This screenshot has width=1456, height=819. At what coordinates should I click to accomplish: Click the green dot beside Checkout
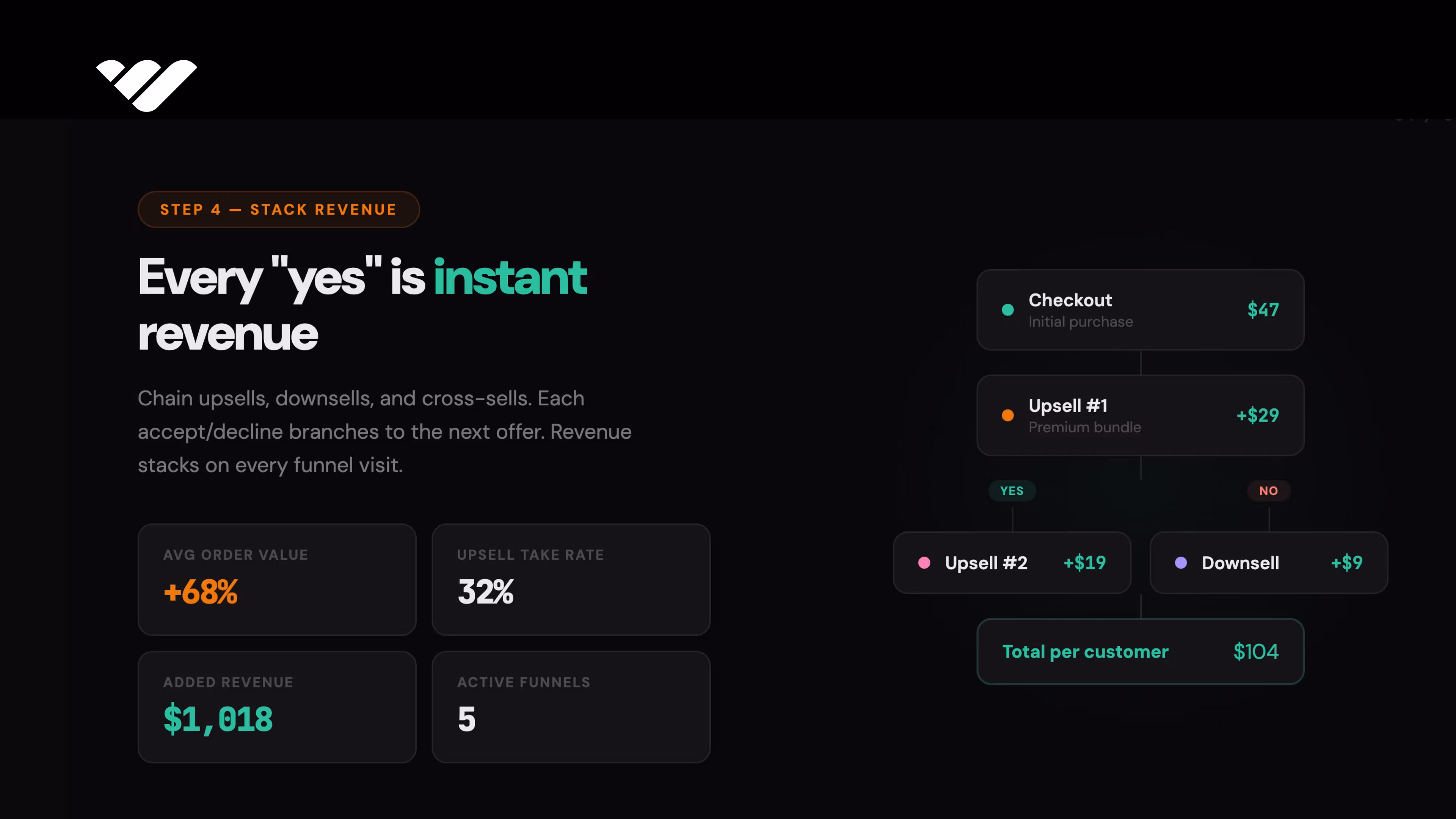[1007, 310]
